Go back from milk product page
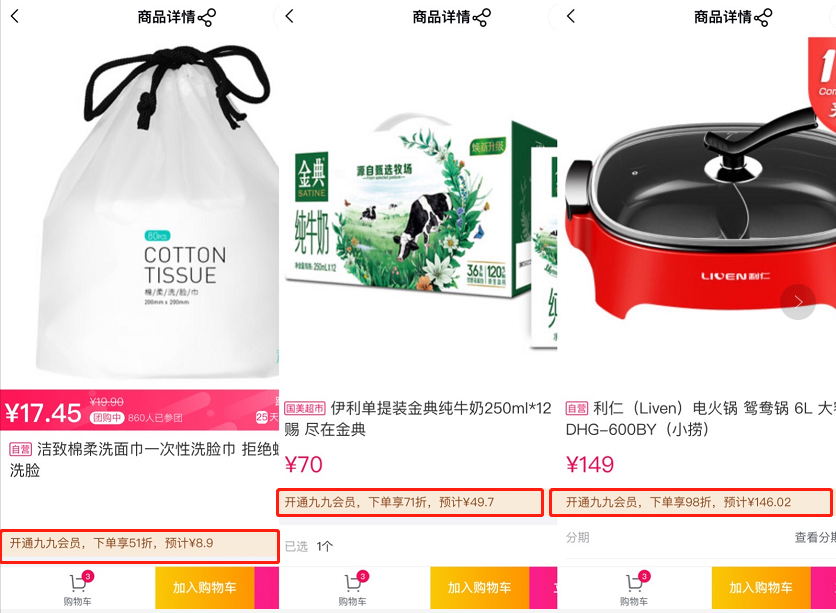This screenshot has height=613, width=836. pyautogui.click(x=290, y=17)
